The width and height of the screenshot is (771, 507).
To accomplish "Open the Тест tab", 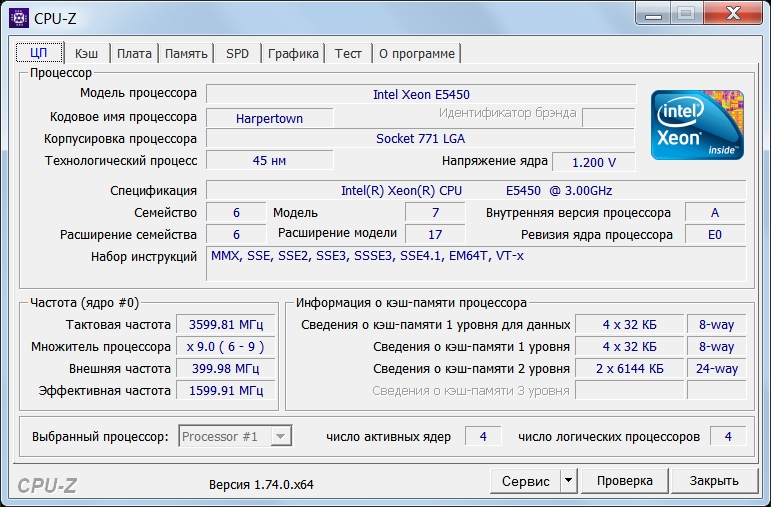I will click(x=348, y=53).
